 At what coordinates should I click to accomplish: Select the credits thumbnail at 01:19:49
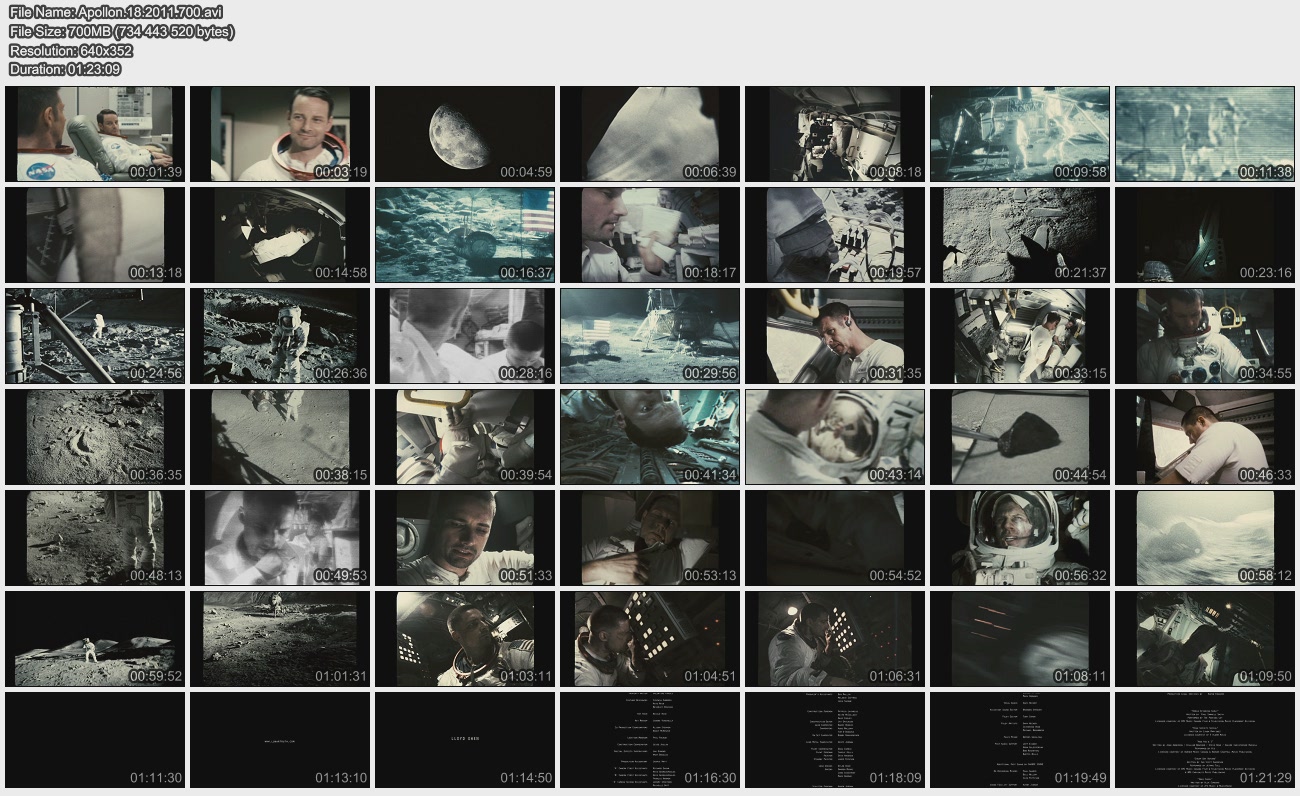1020,740
